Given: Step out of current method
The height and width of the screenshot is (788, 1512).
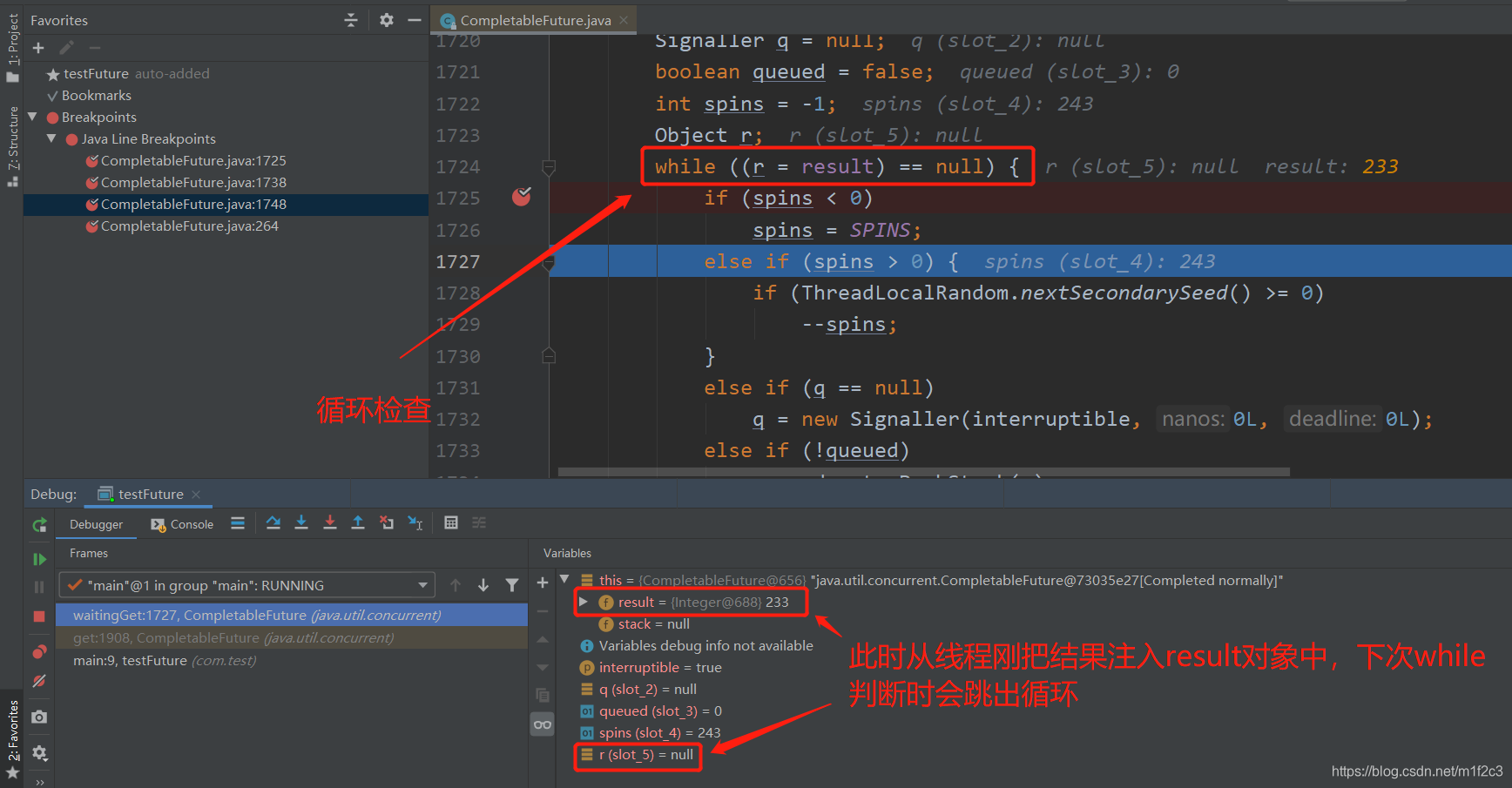Looking at the screenshot, I should [358, 523].
